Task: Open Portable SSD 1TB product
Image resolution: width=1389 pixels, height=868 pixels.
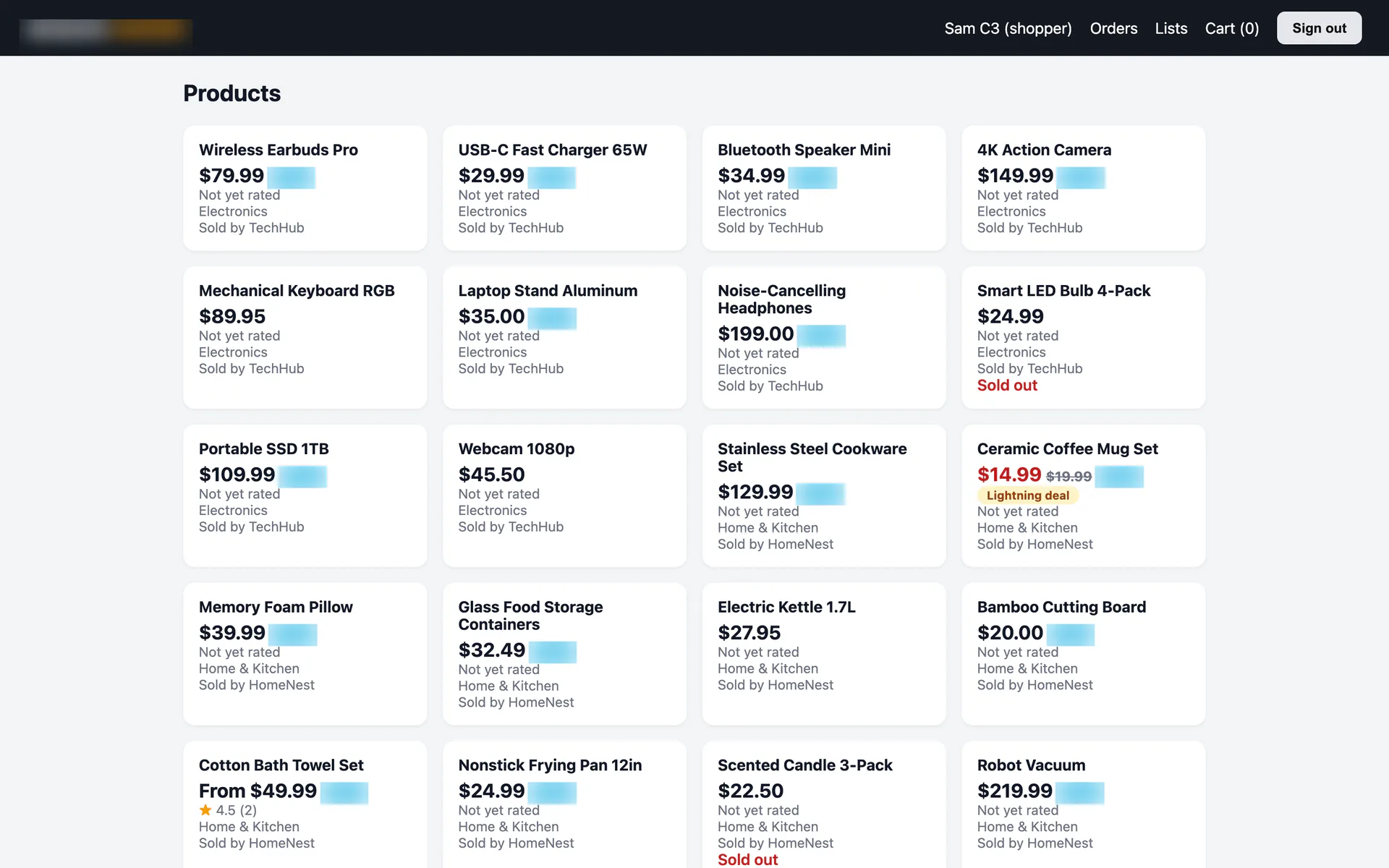Action: (264, 448)
